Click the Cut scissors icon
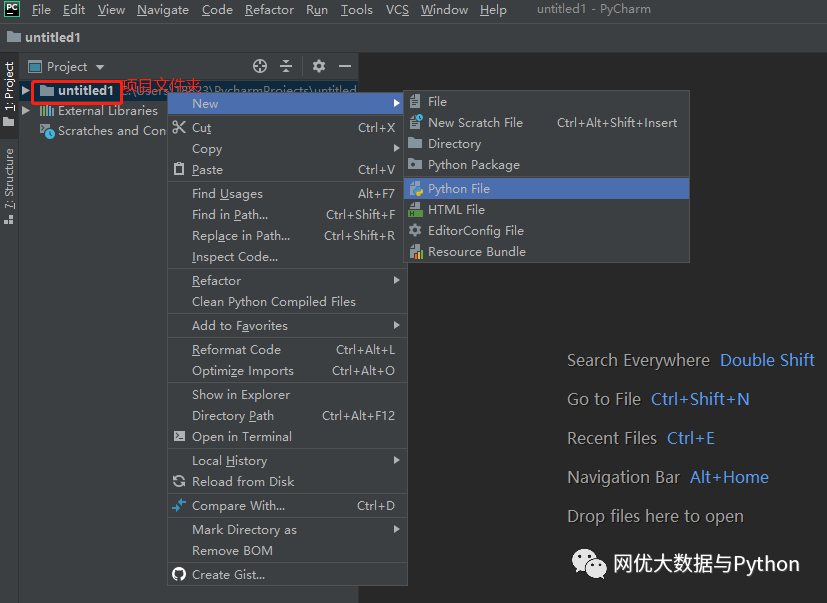This screenshot has height=603, width=827. 179,127
